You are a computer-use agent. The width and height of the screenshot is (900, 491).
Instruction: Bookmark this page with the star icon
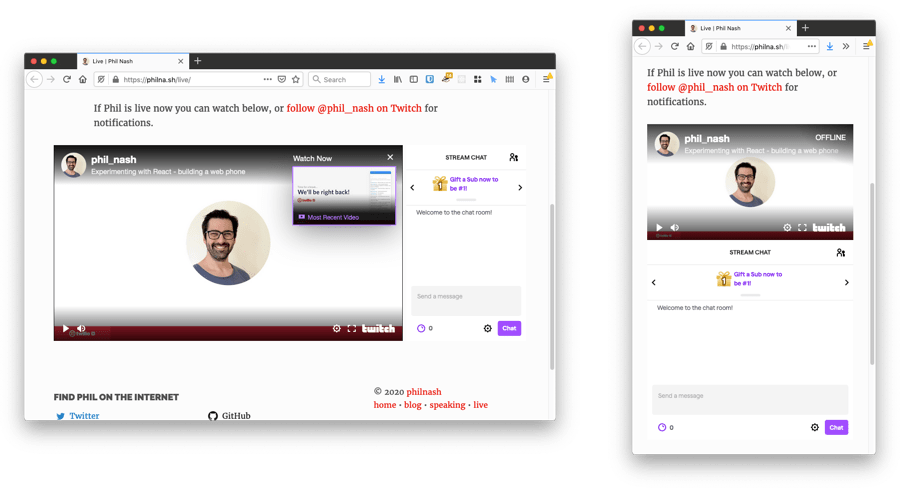pos(296,79)
